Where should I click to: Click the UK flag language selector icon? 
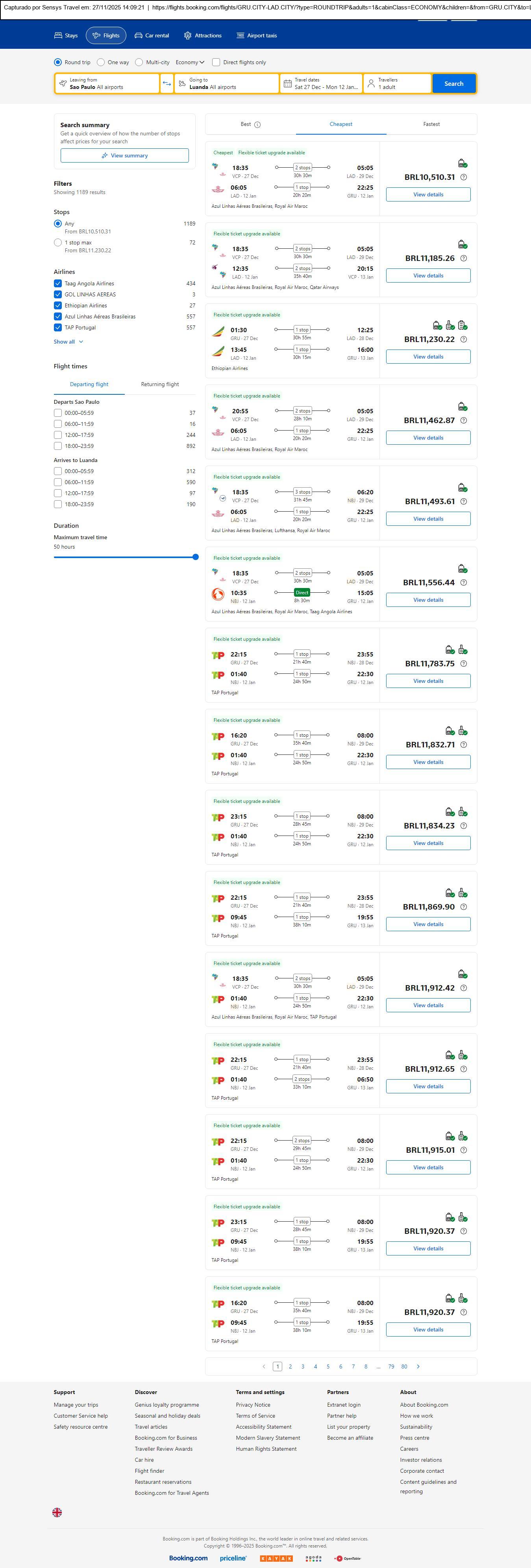tap(57, 1512)
